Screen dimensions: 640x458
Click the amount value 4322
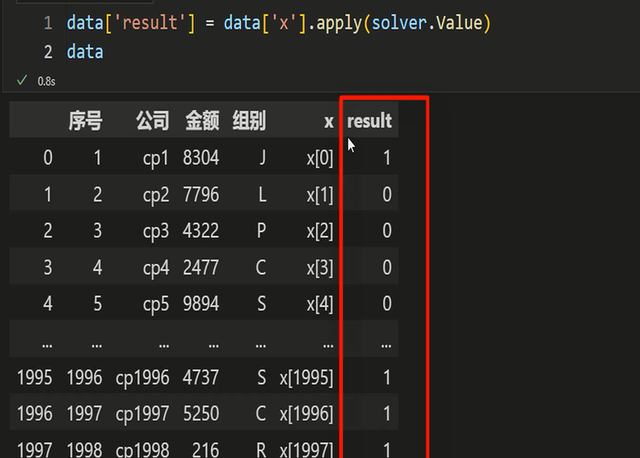[x=201, y=231]
